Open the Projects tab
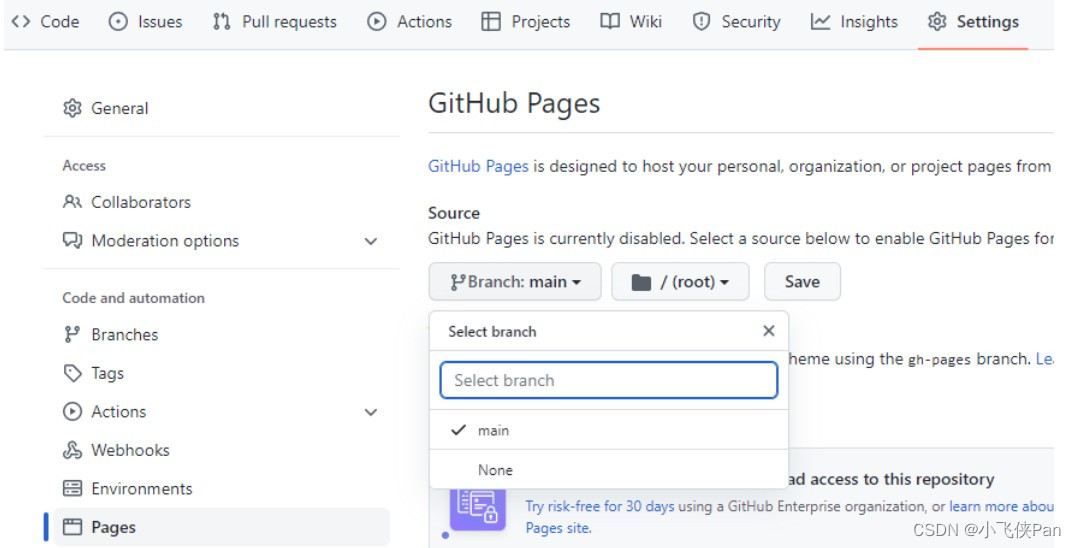This screenshot has height=548, width=1076. 526,22
